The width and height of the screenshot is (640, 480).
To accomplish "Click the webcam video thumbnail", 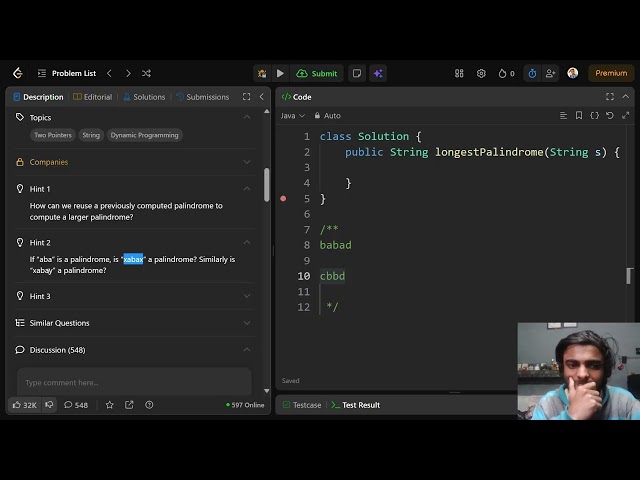I will point(579,371).
